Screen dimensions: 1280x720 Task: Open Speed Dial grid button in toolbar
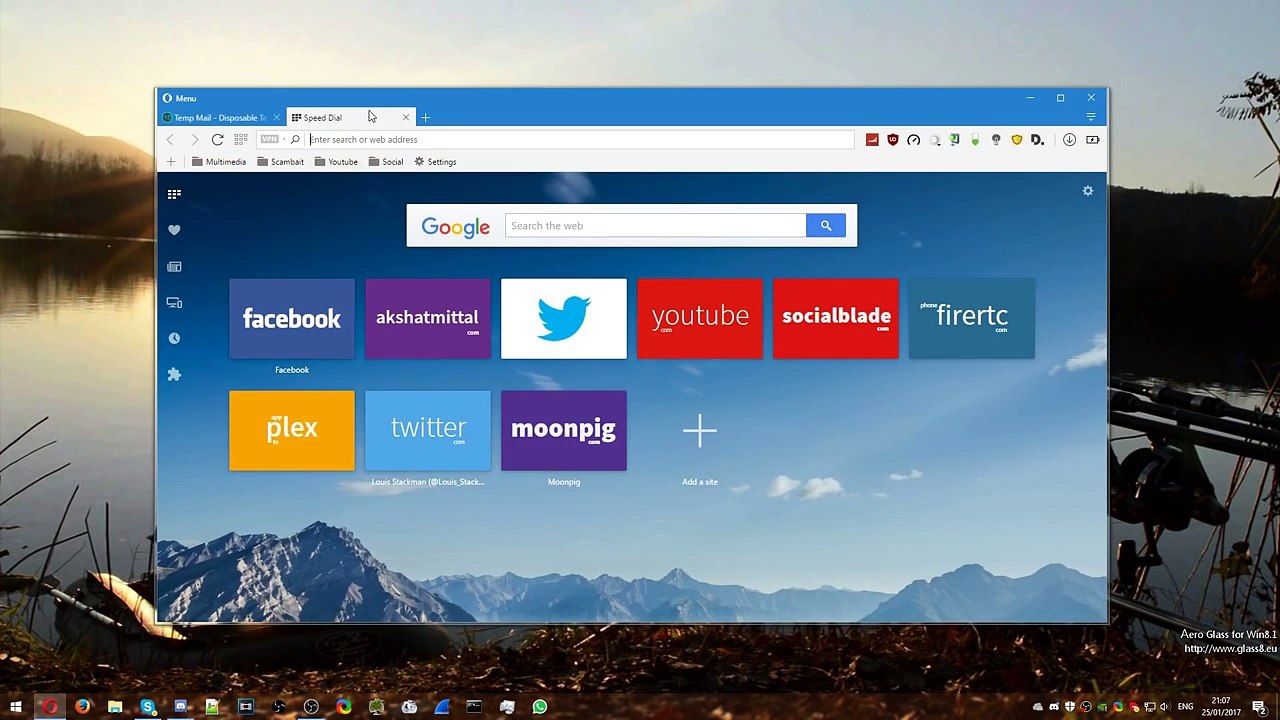[x=241, y=140]
